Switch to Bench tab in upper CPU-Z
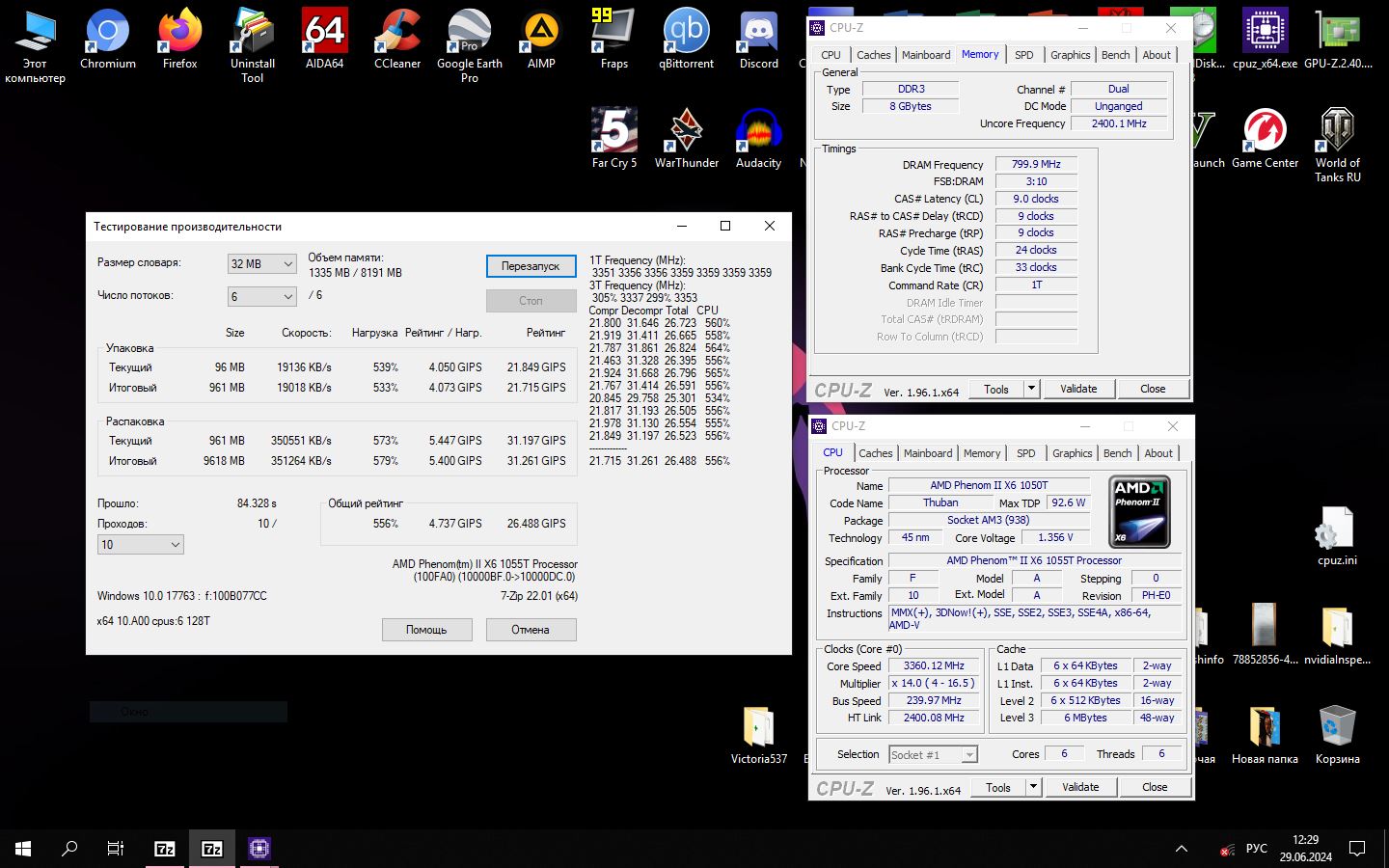Image resolution: width=1389 pixels, height=868 pixels. click(x=1116, y=55)
